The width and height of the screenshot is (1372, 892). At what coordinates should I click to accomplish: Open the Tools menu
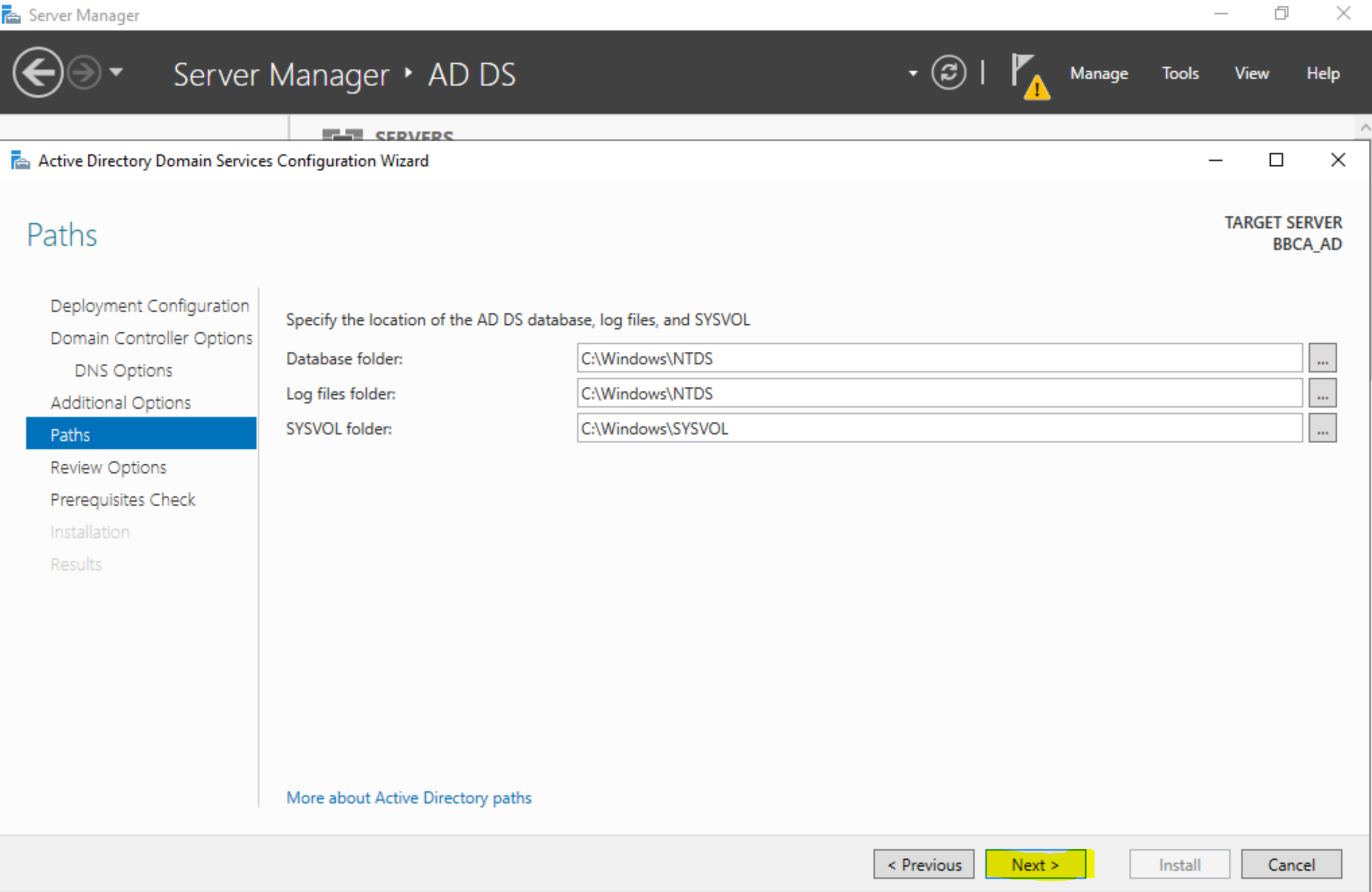[x=1180, y=73]
